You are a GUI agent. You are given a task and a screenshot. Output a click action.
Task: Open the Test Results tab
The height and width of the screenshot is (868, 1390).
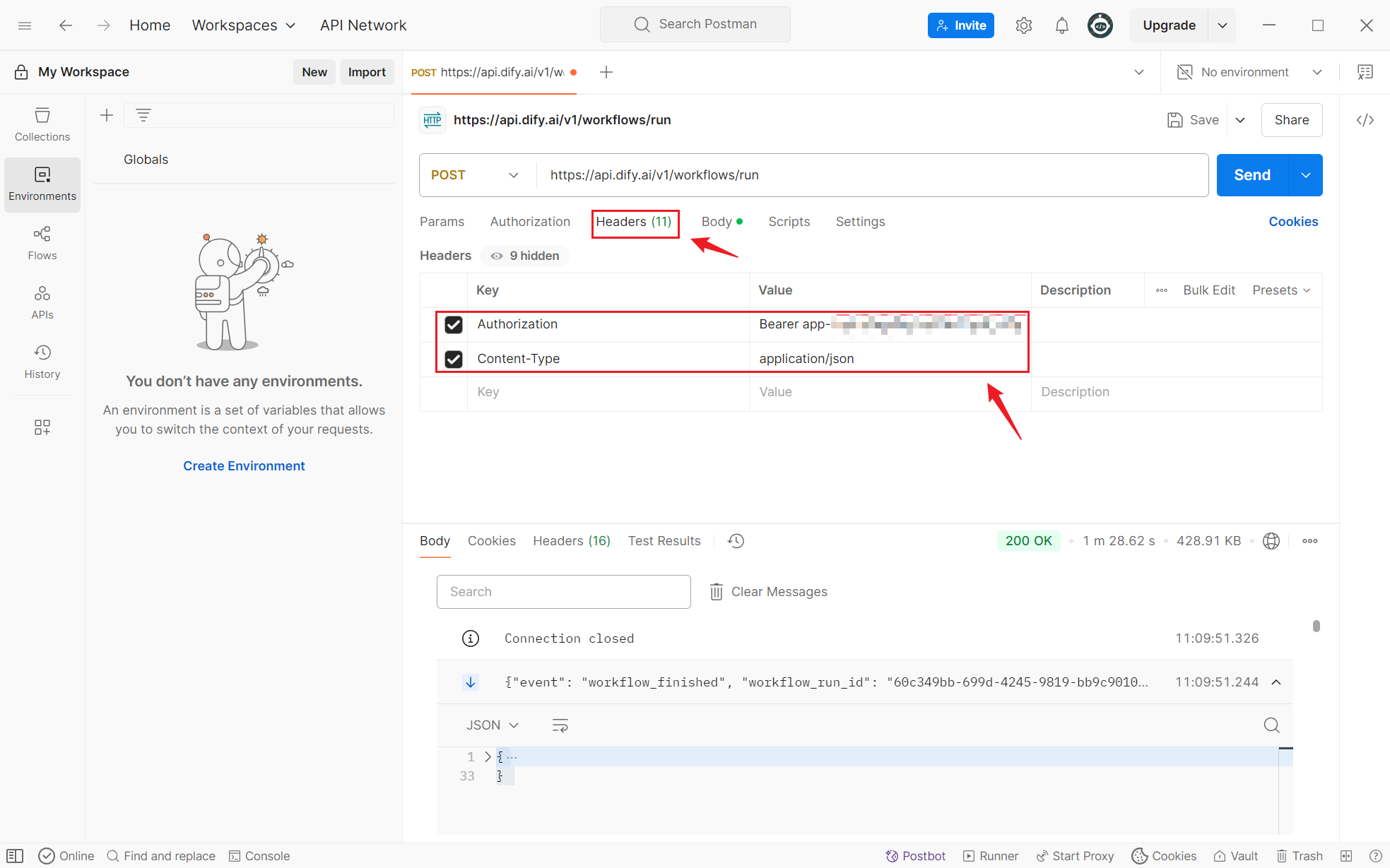point(664,541)
